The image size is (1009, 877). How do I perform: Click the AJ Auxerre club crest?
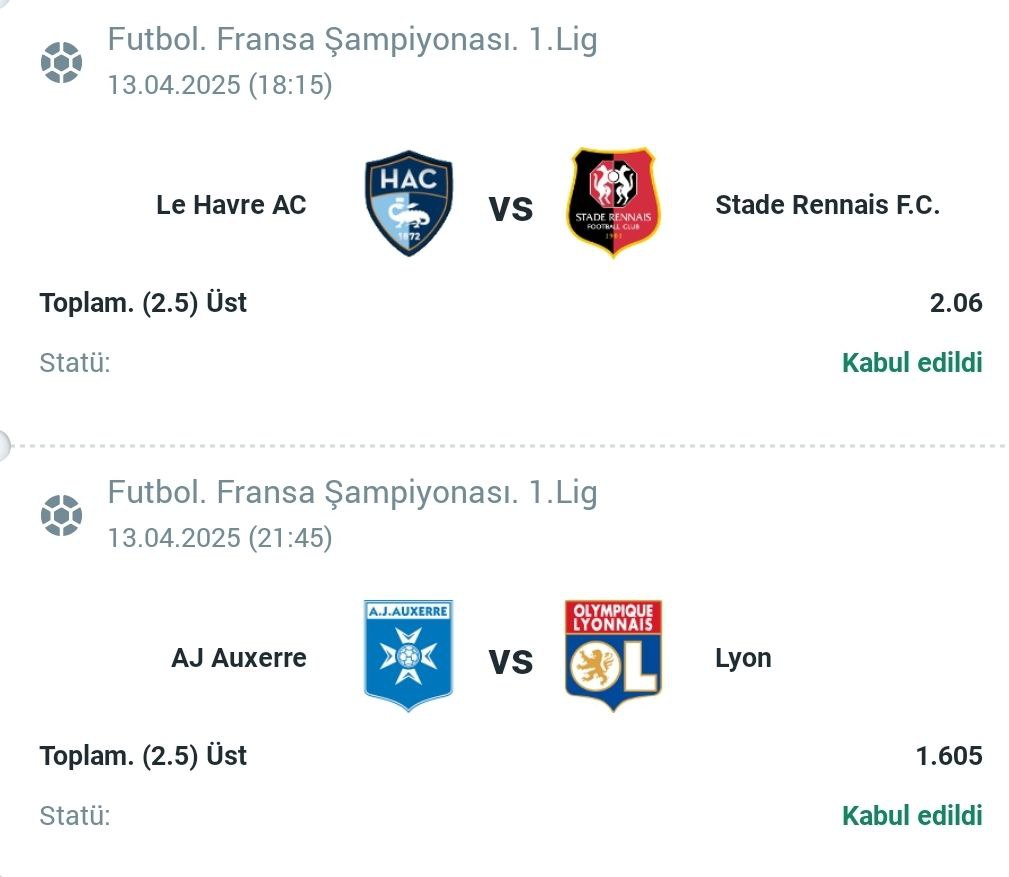click(409, 656)
